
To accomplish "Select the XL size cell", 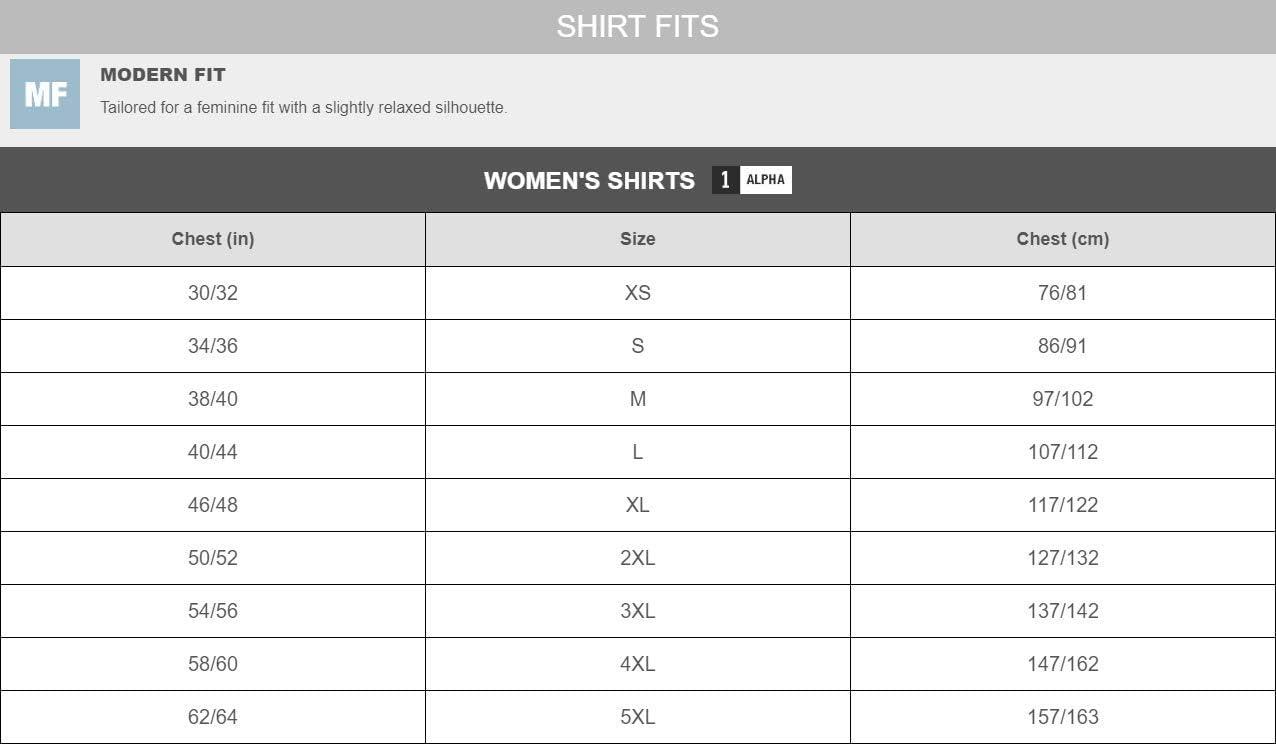I will click(637, 505).
